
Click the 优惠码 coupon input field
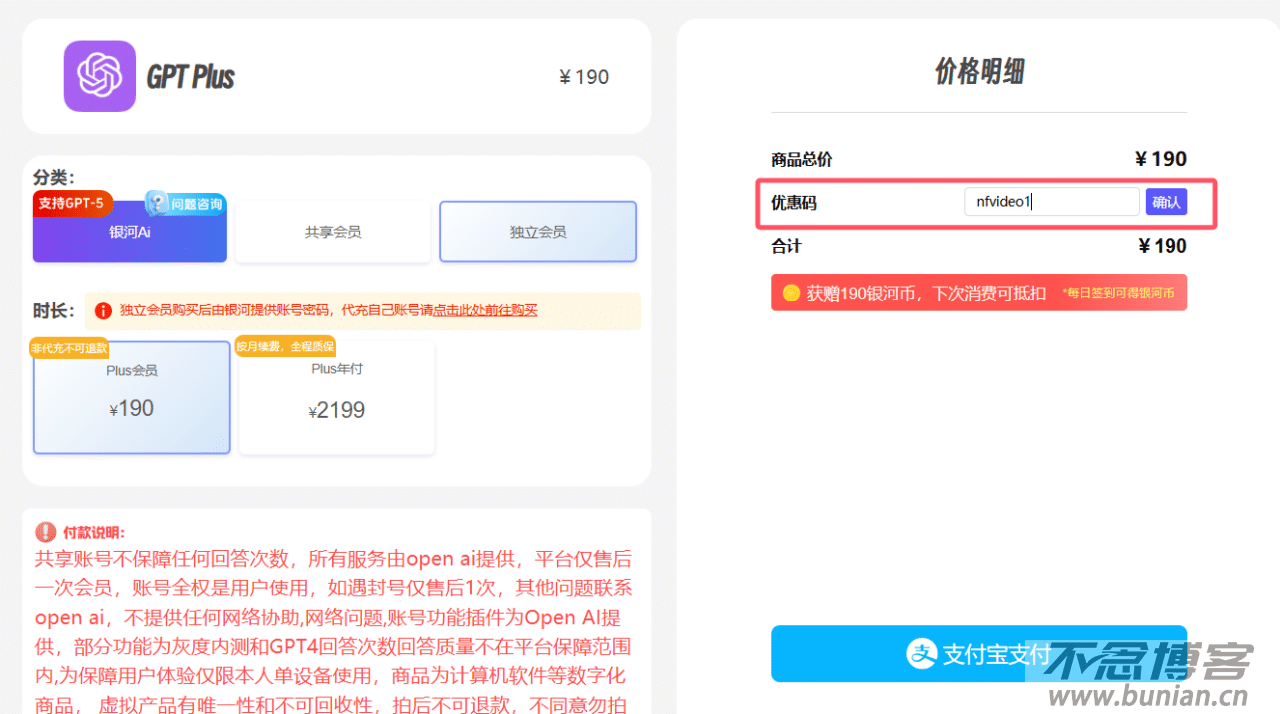(x=1051, y=201)
